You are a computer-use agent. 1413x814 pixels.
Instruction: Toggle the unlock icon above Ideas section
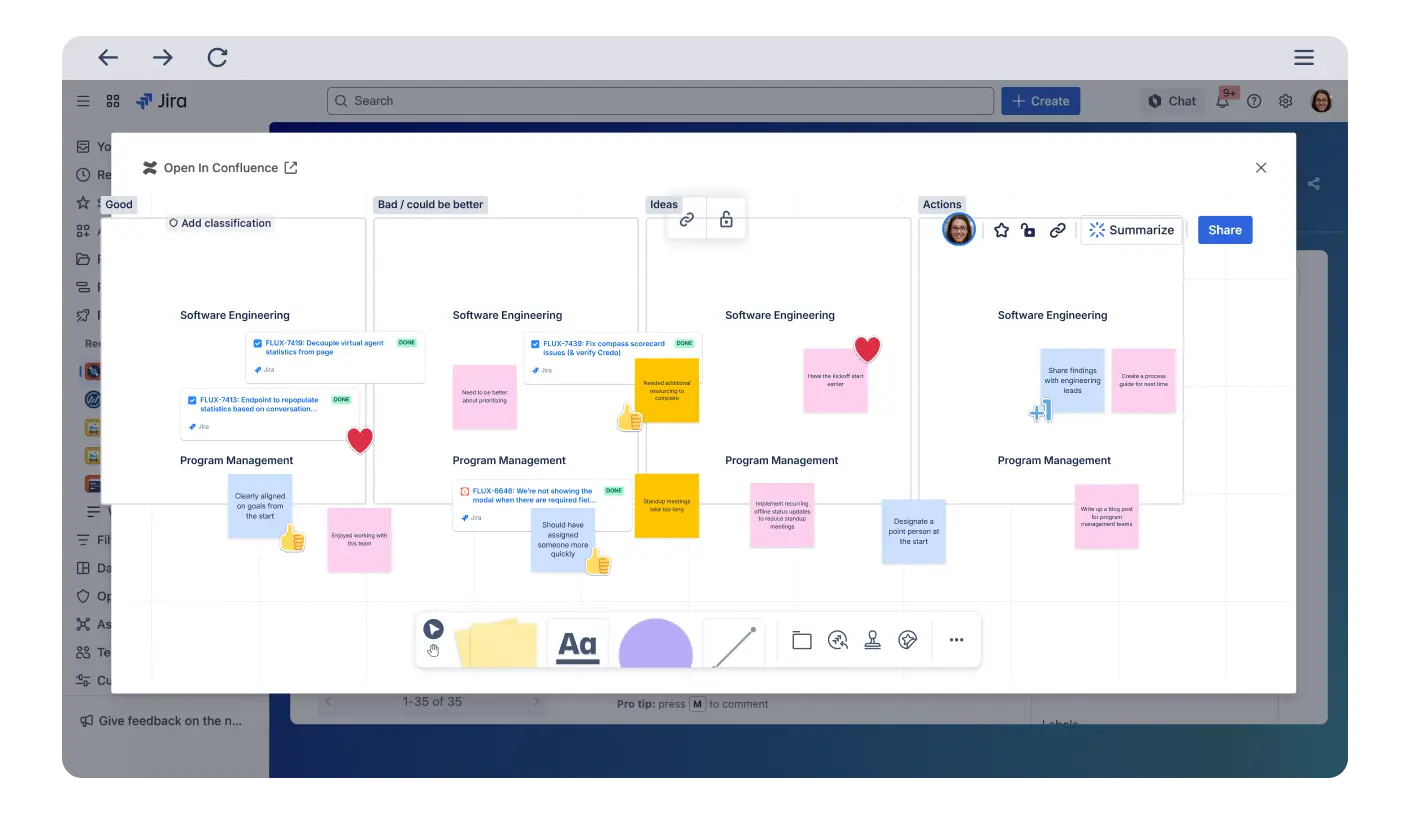pos(726,220)
